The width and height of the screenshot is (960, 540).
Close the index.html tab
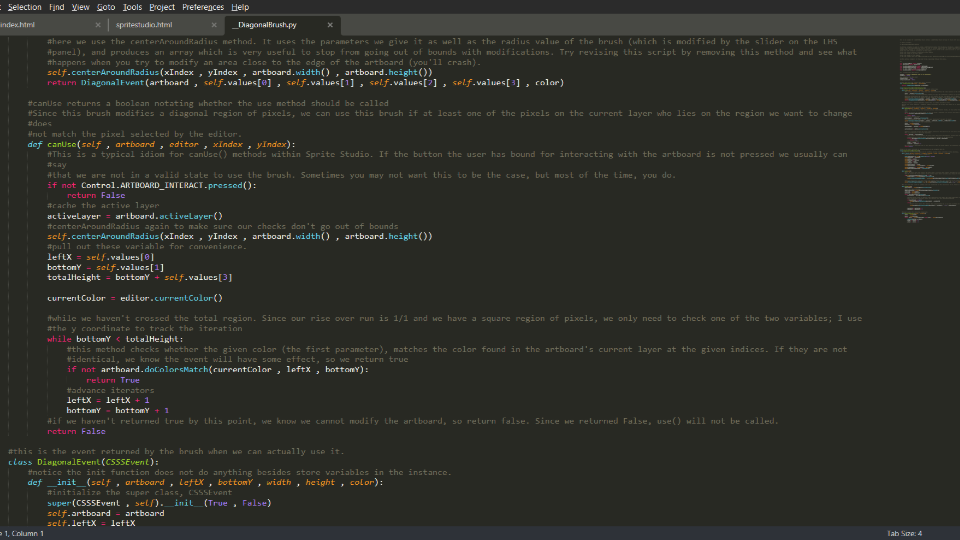point(98,24)
